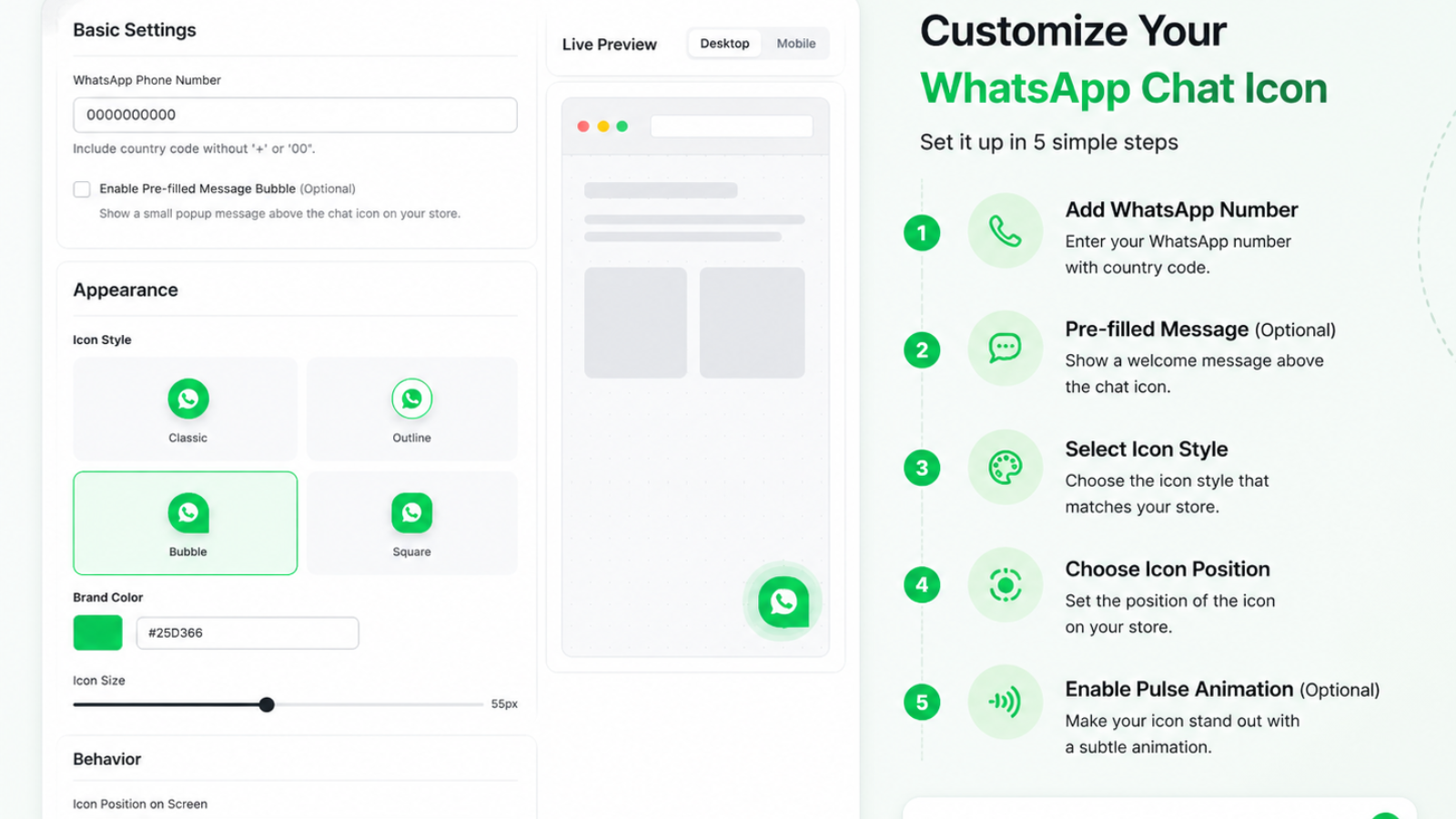The width and height of the screenshot is (1456, 819).
Task: Click the "Icon Style" label
Action: (x=102, y=339)
